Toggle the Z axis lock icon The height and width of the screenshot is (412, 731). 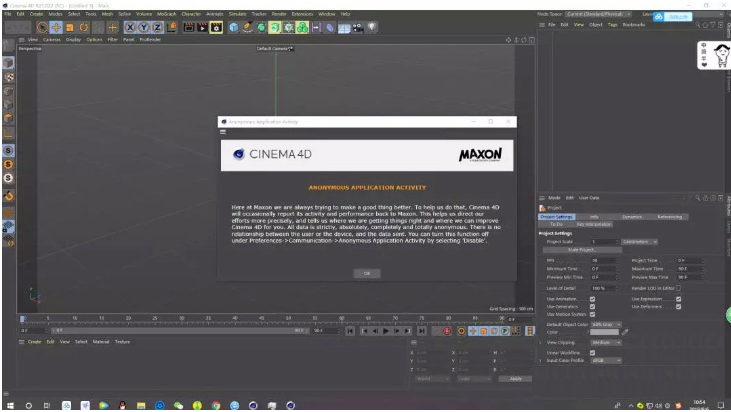point(157,29)
